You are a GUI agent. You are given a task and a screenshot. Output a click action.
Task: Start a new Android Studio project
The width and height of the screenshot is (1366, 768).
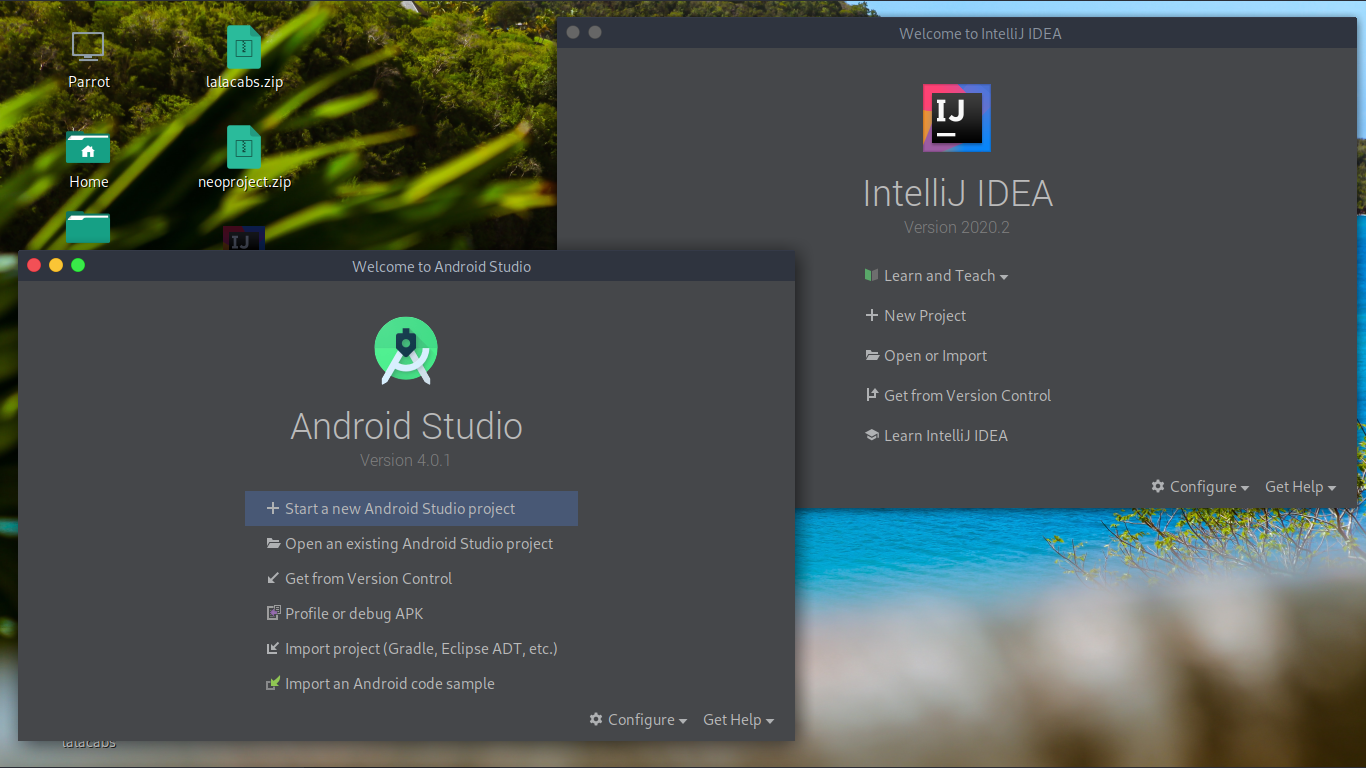400,508
